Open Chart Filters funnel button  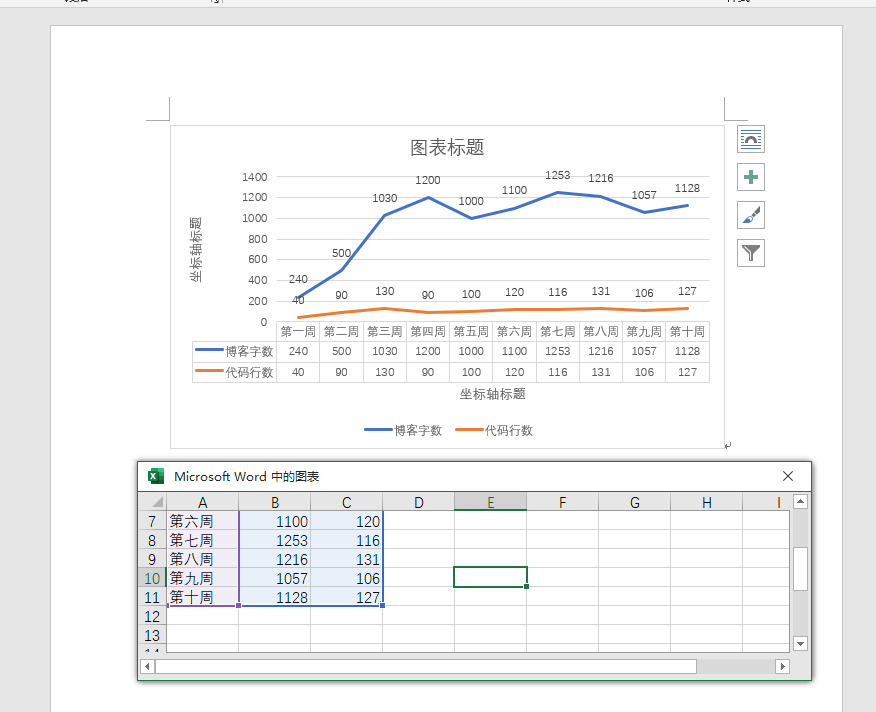pyautogui.click(x=750, y=253)
